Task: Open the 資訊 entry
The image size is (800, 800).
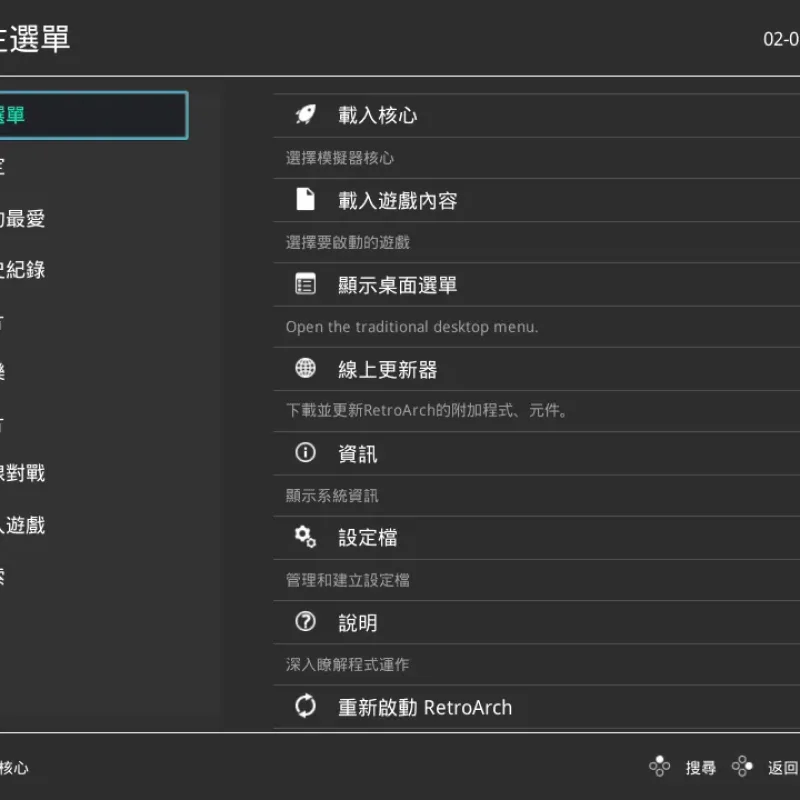Action: 537,454
